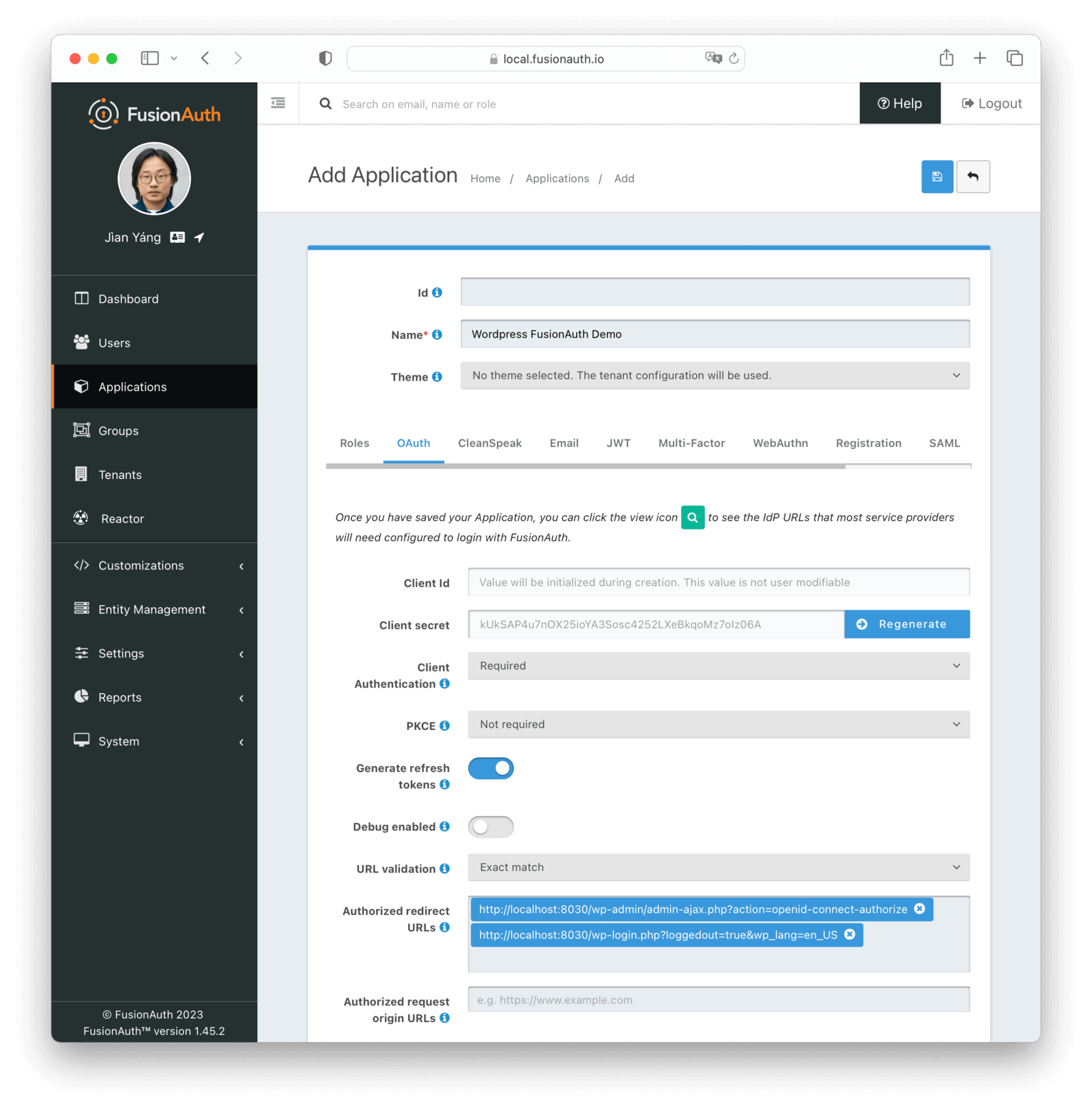Screen dimensions: 1092x1110
Task: Expand the Settings menu
Action: pos(154,654)
